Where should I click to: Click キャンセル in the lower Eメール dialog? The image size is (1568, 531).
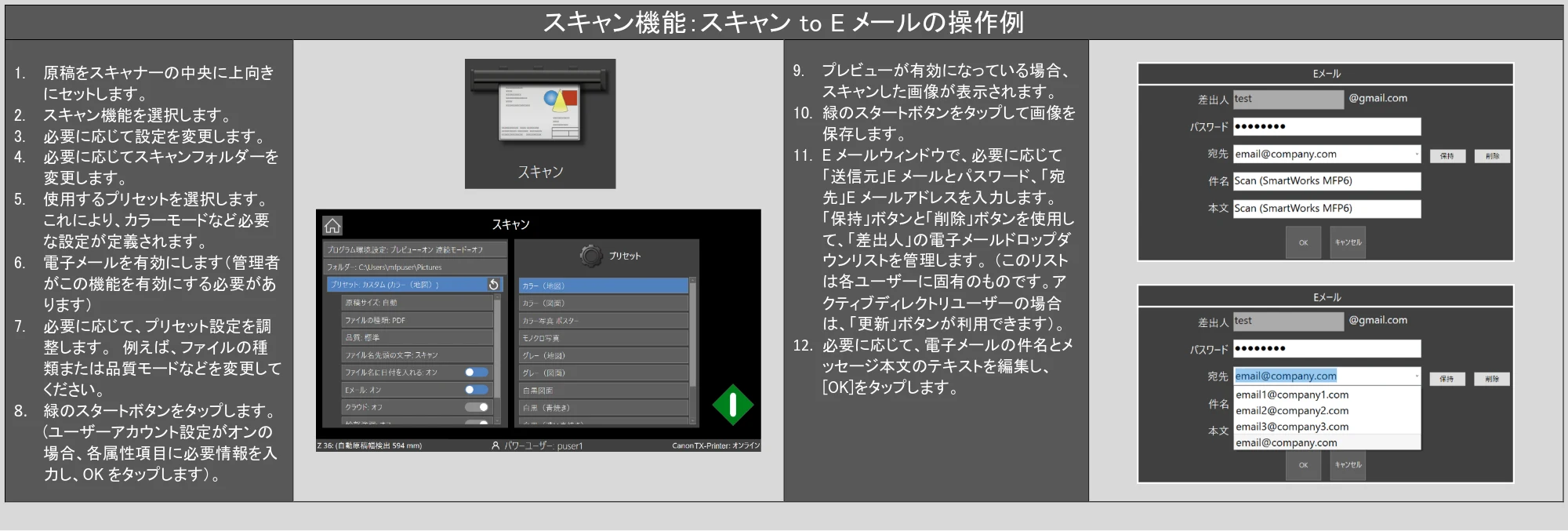[x=1348, y=465]
